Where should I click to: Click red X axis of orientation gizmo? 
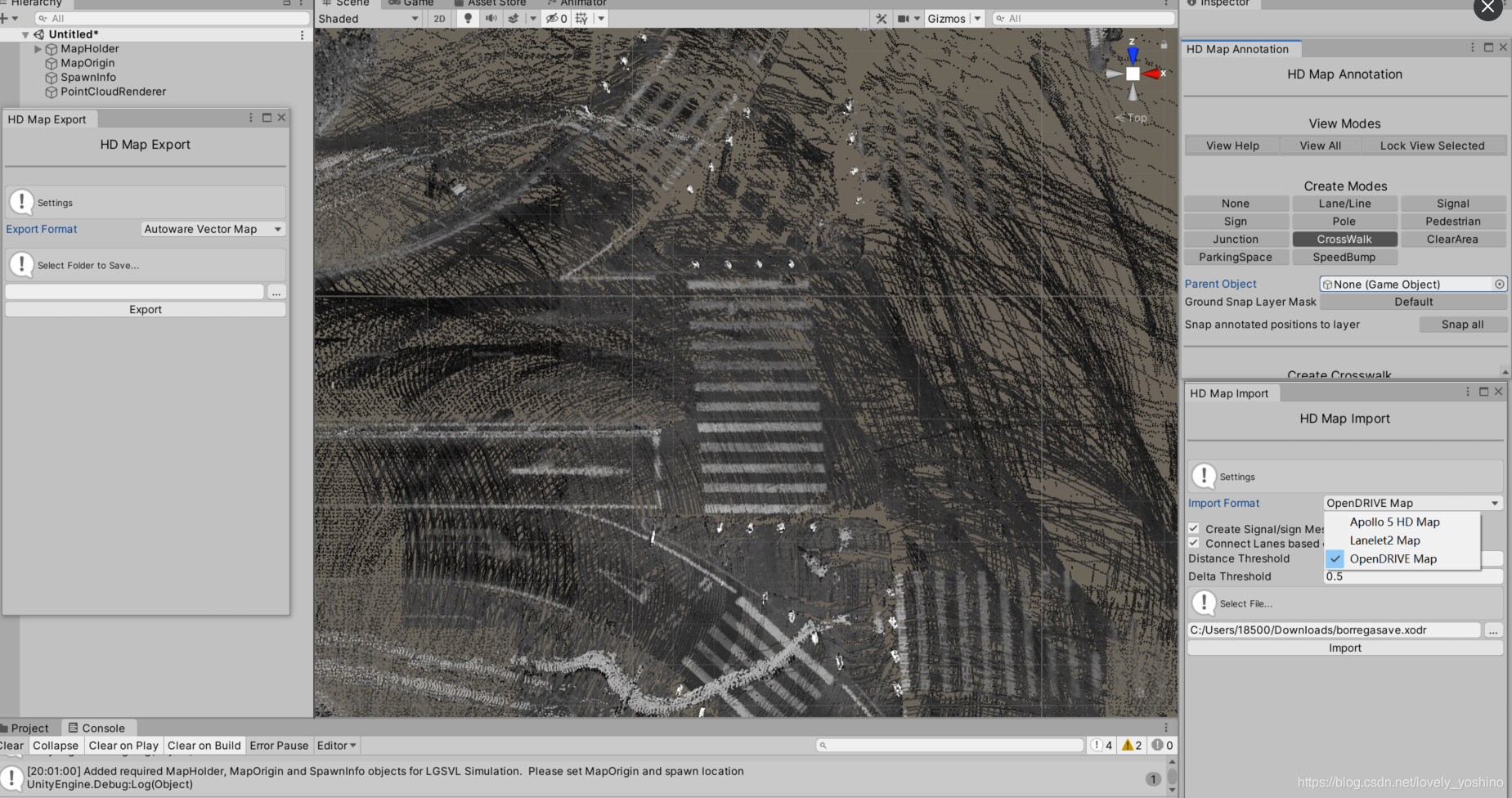(x=1153, y=74)
